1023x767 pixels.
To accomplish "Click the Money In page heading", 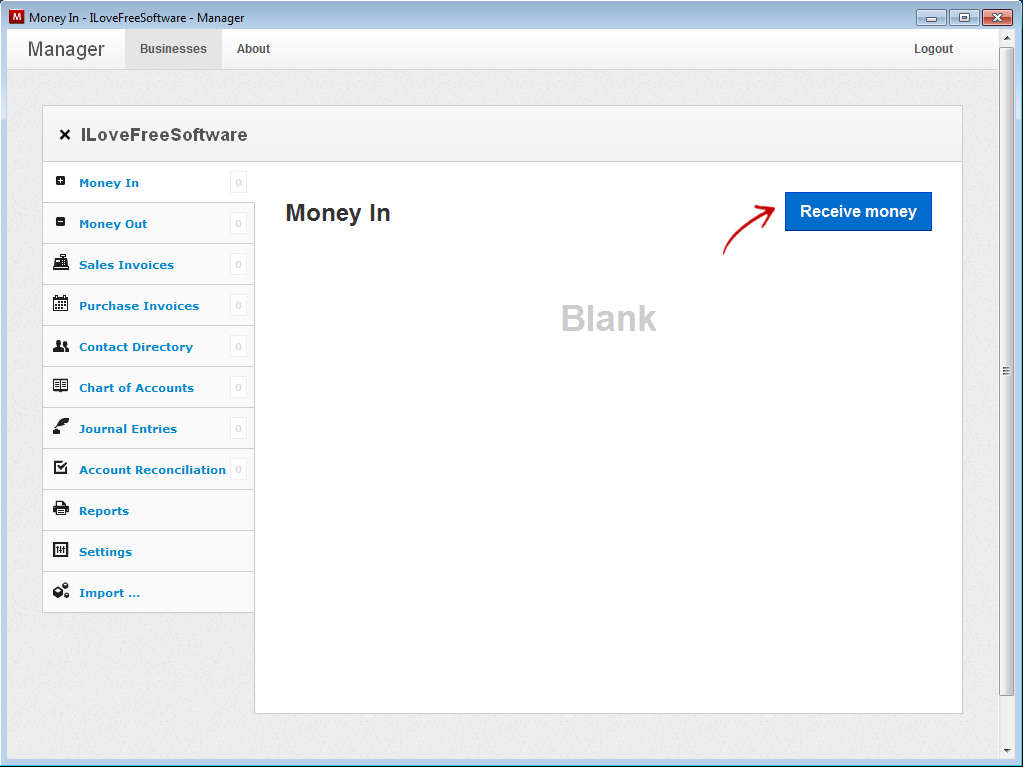I will pyautogui.click(x=338, y=213).
